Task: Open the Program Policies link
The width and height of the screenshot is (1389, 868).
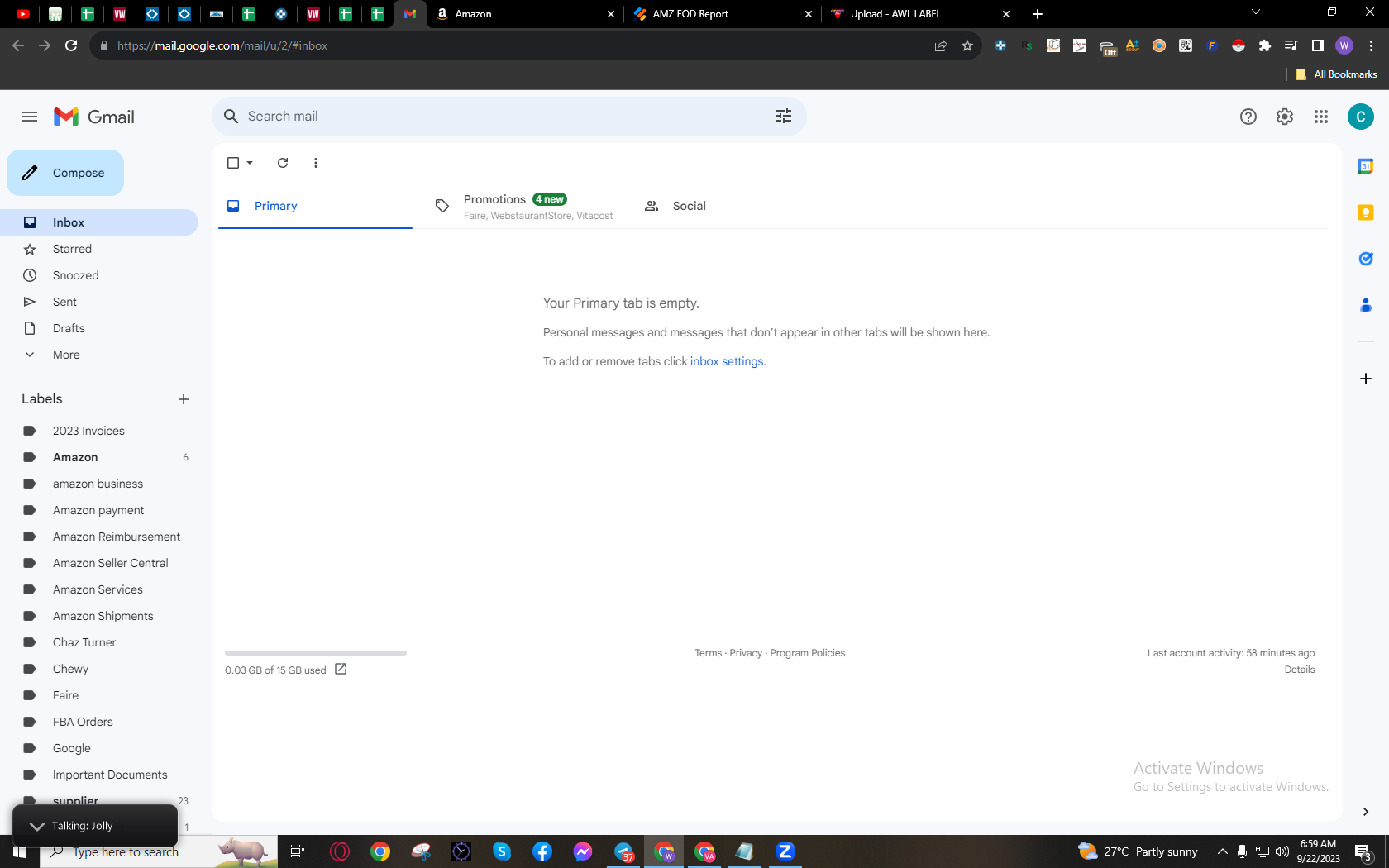Action: tap(808, 653)
